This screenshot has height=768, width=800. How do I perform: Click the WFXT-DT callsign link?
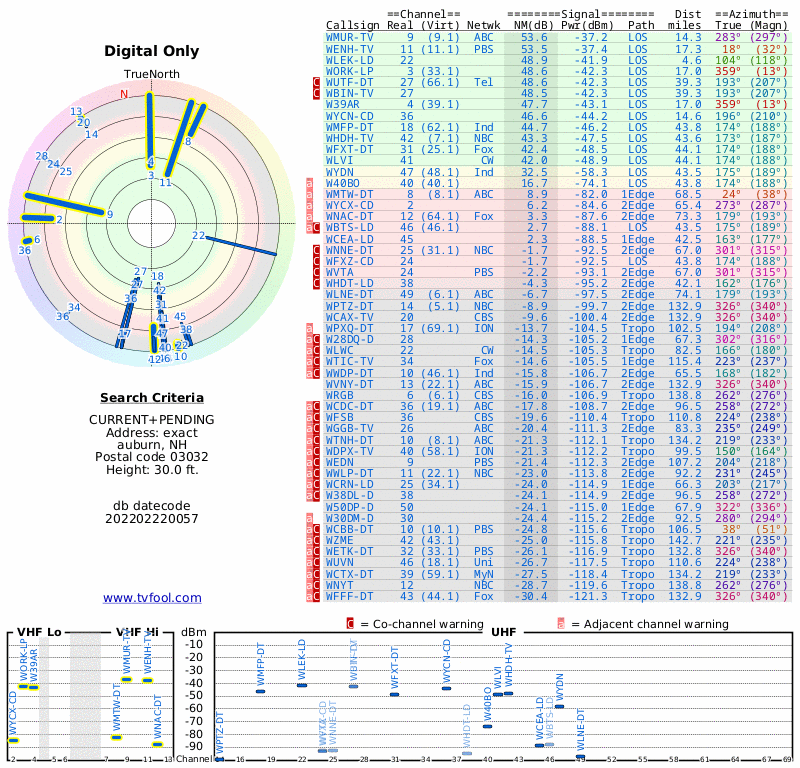349,150
